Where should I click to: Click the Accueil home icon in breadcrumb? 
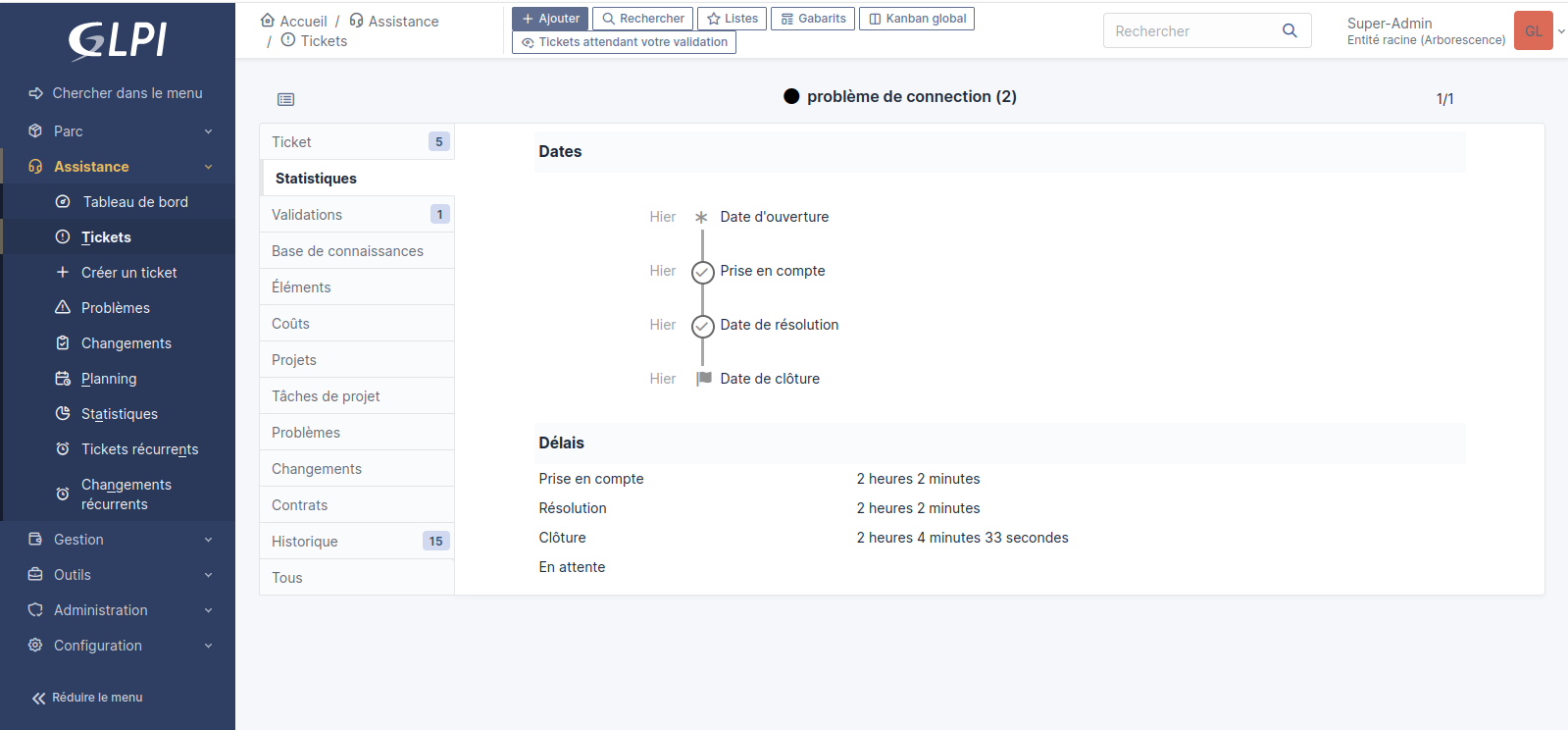click(268, 21)
